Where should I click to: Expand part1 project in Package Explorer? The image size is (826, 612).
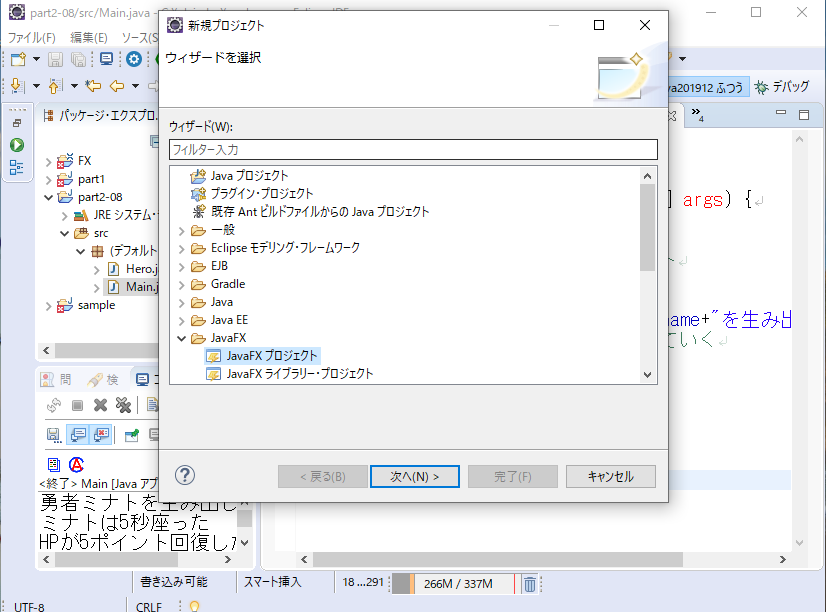tap(48, 180)
